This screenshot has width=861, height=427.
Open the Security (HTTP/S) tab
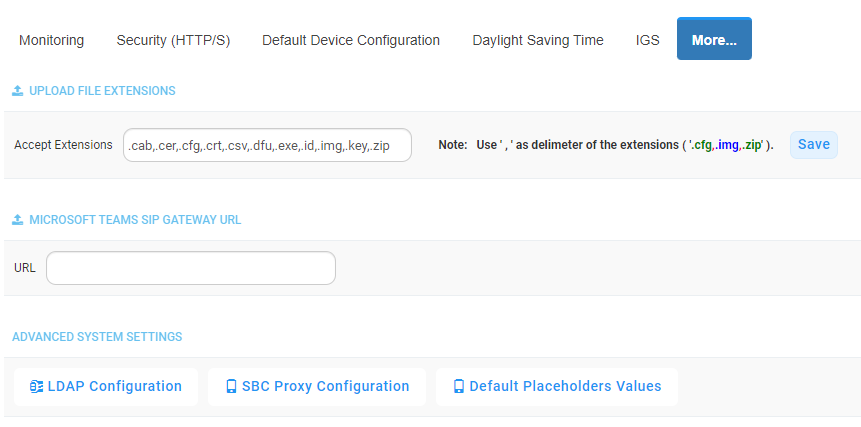click(x=173, y=40)
